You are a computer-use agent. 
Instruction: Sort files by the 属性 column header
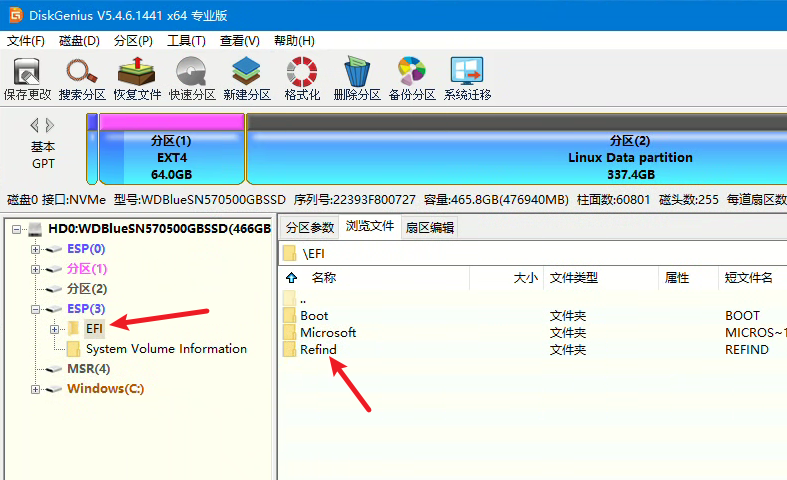click(x=677, y=278)
